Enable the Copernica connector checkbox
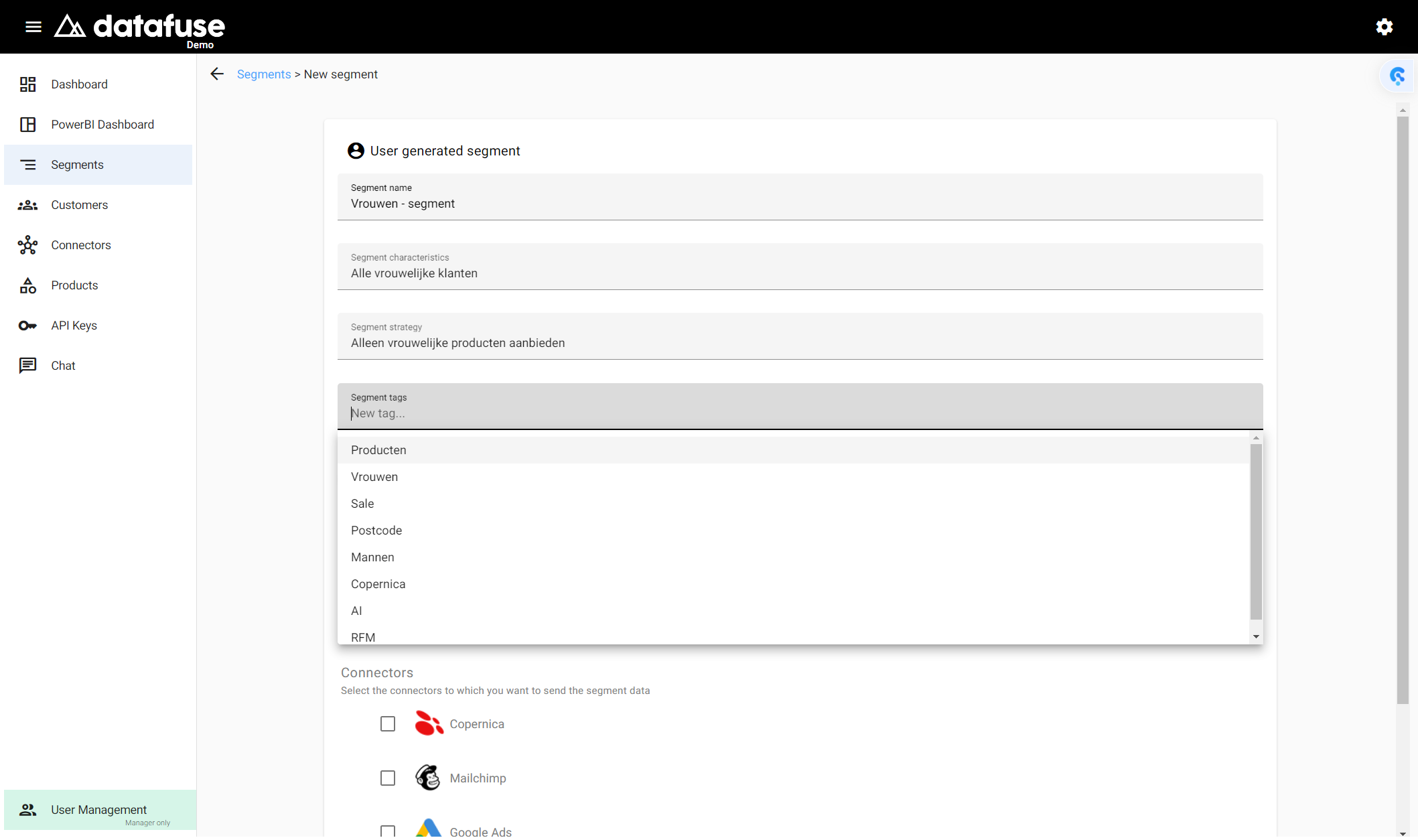The height and width of the screenshot is (840, 1418). pos(388,724)
